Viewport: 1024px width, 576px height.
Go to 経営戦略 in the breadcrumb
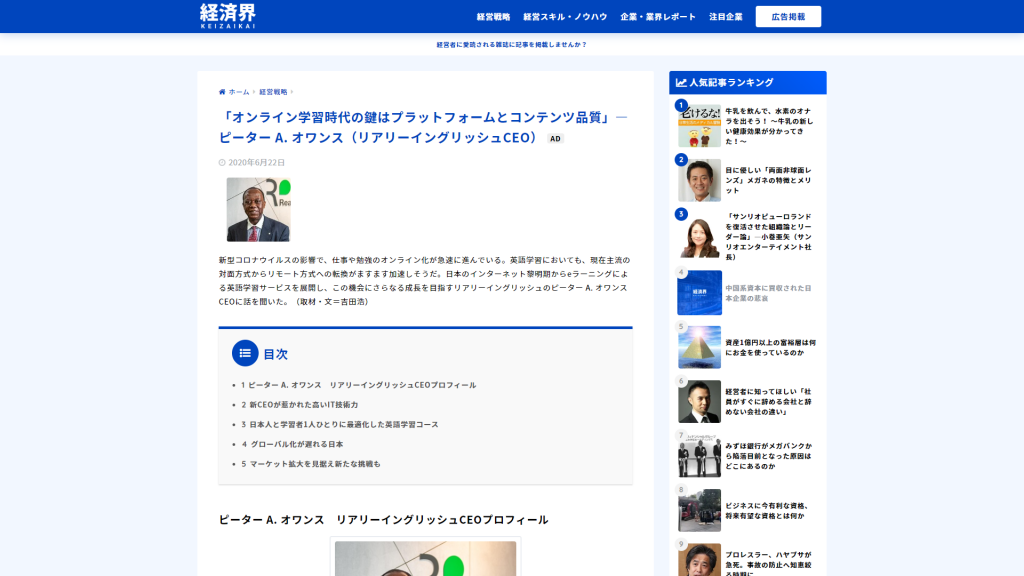point(273,92)
